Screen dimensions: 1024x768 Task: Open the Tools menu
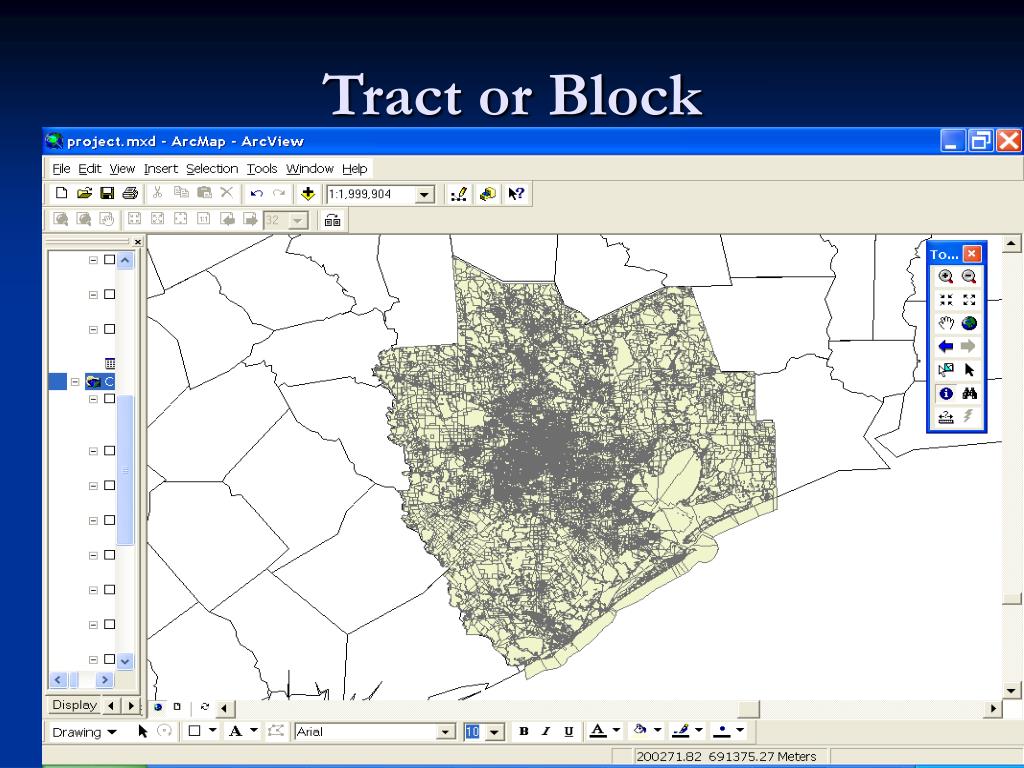262,168
